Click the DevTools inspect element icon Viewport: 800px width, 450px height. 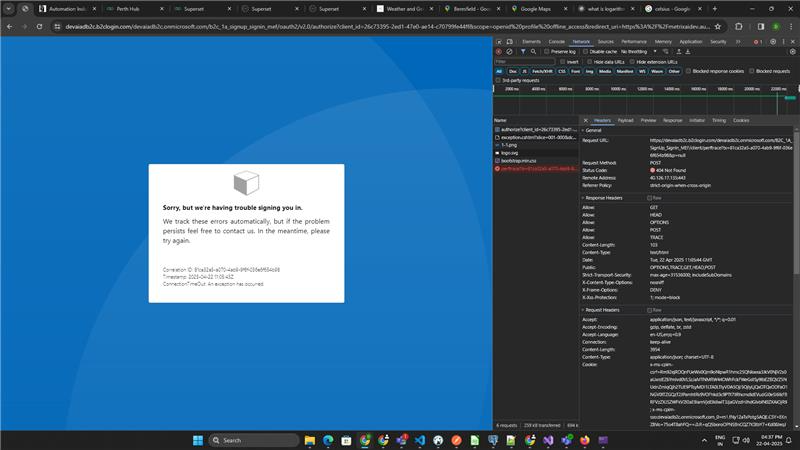tap(499, 42)
